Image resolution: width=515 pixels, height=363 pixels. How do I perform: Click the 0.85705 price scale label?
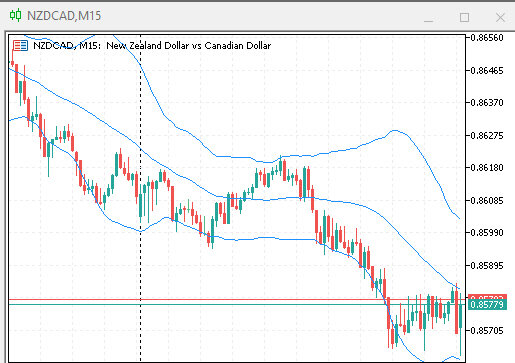pyautogui.click(x=487, y=331)
